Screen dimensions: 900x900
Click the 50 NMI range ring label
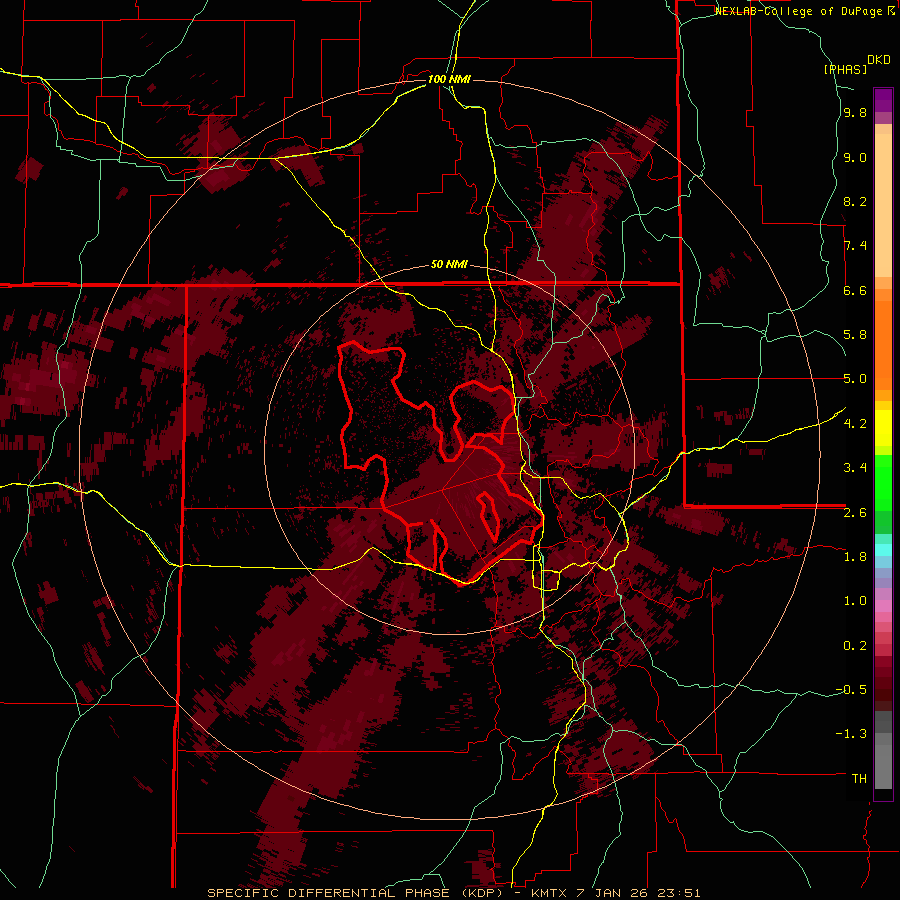pos(449,265)
